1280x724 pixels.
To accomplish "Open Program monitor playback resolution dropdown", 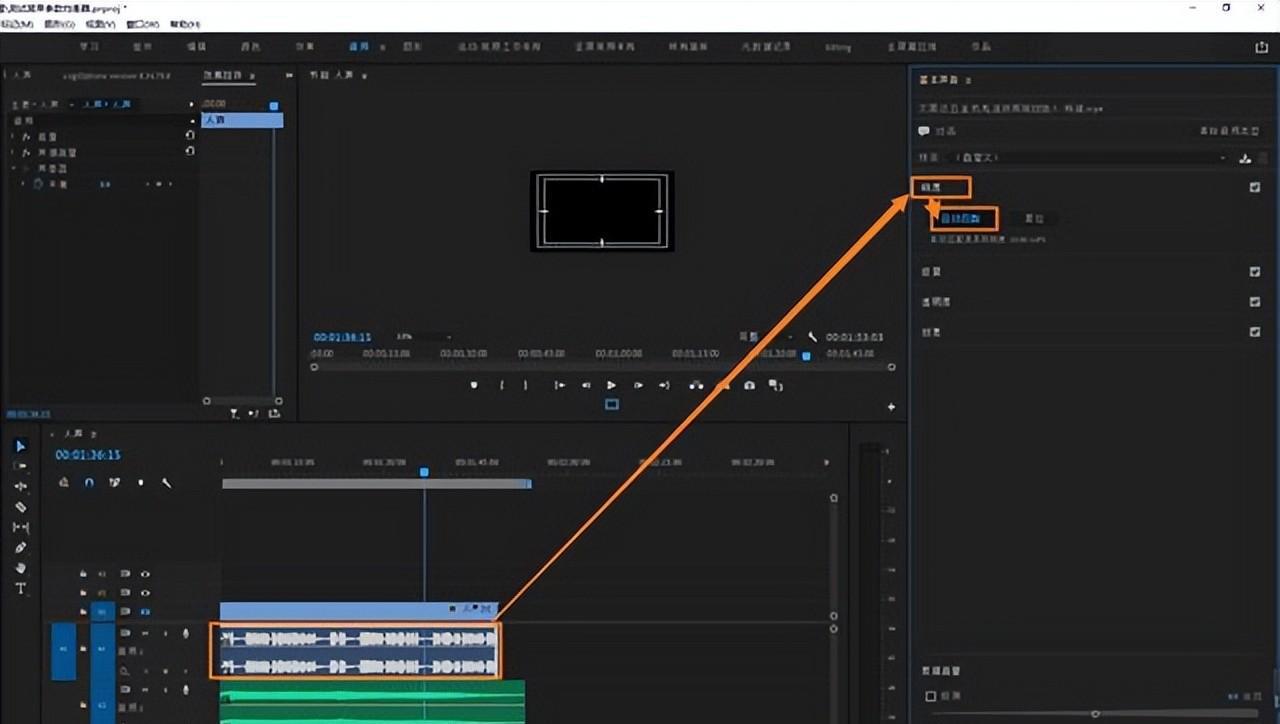I will [767, 337].
